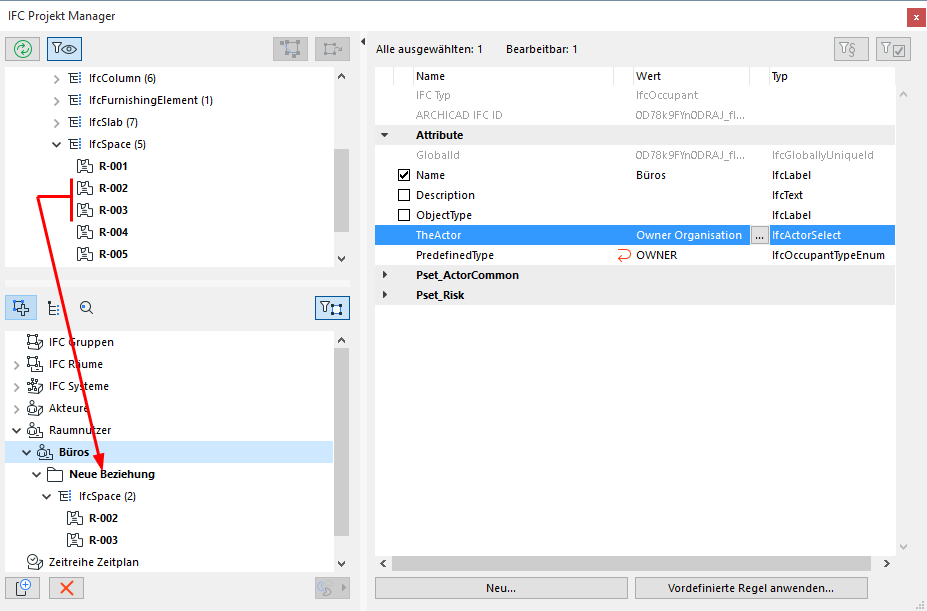Check the Description attribute checkbox

(x=404, y=195)
